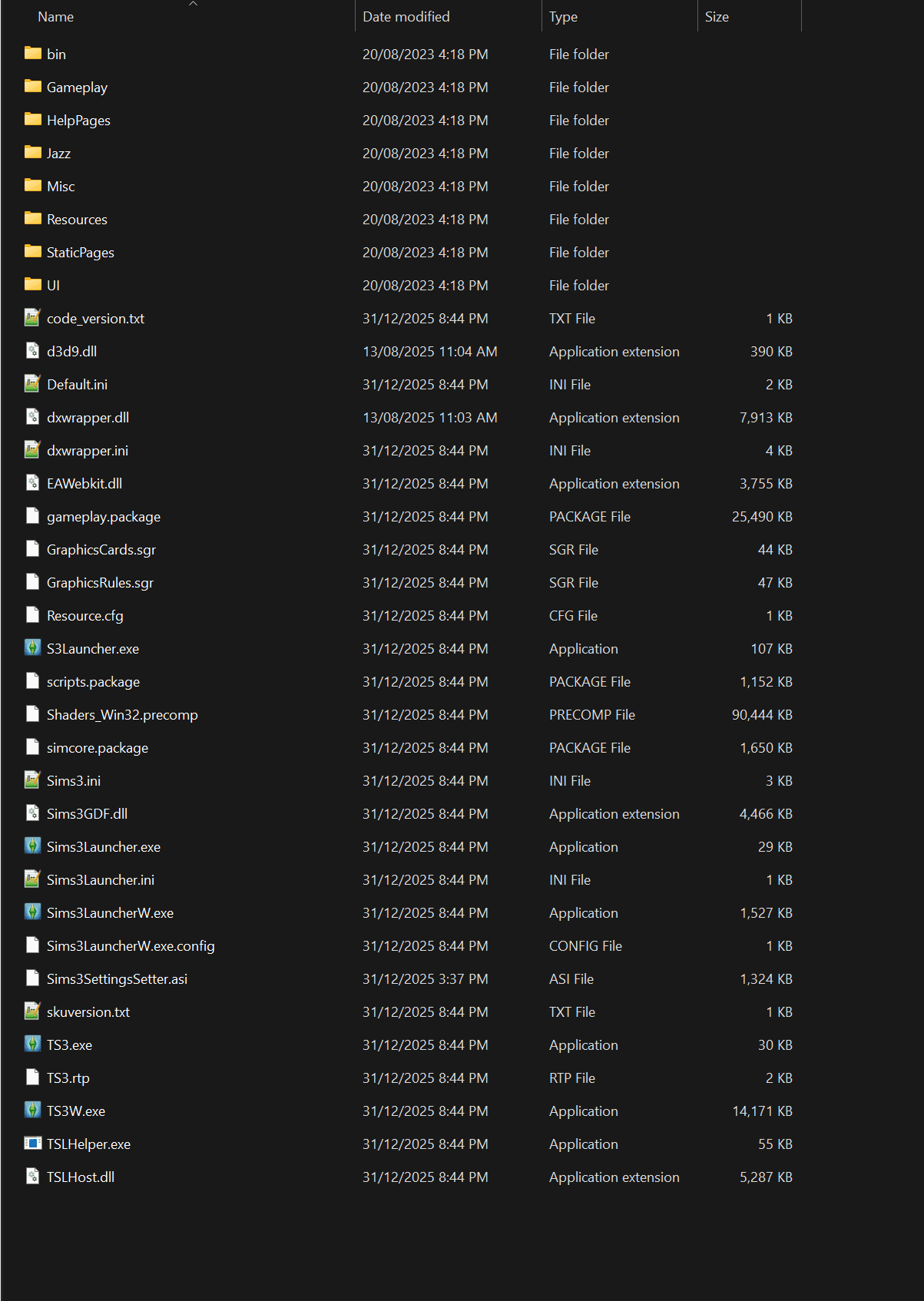The width and height of the screenshot is (924, 1301).
Task: Click the file name GraphicsRules.sgr
Action: point(100,583)
